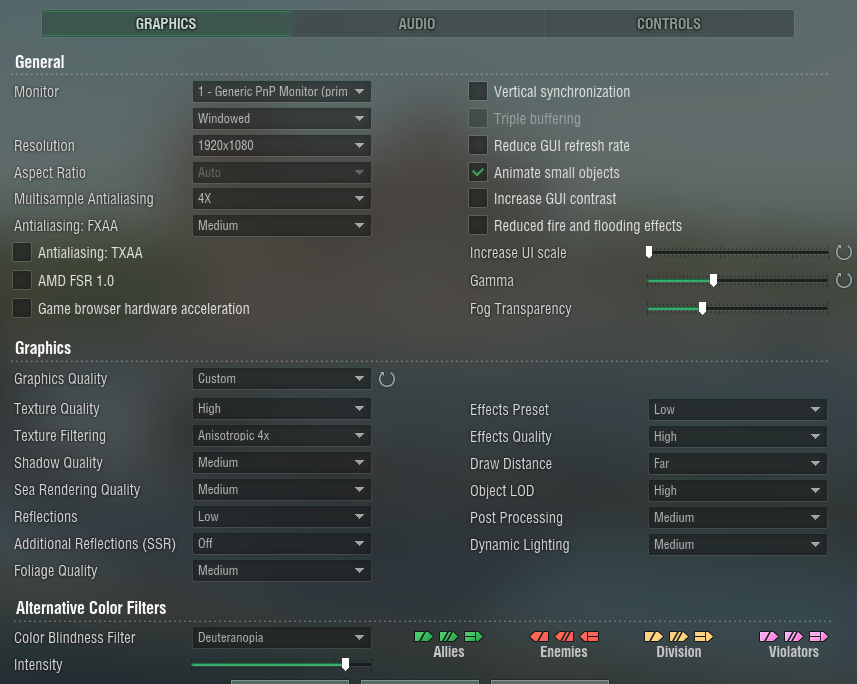Open the Resolution dropdown

(281, 146)
